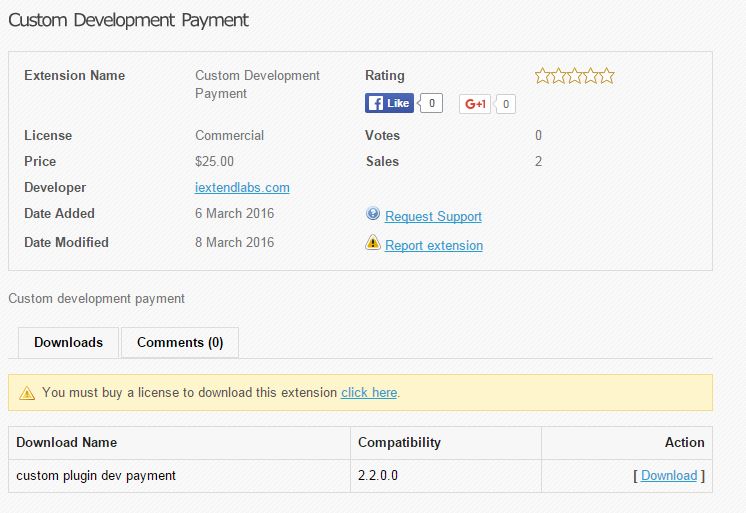Screen dimensions: 746x513
Task: Click the Download link in Action column
Action: [669, 475]
